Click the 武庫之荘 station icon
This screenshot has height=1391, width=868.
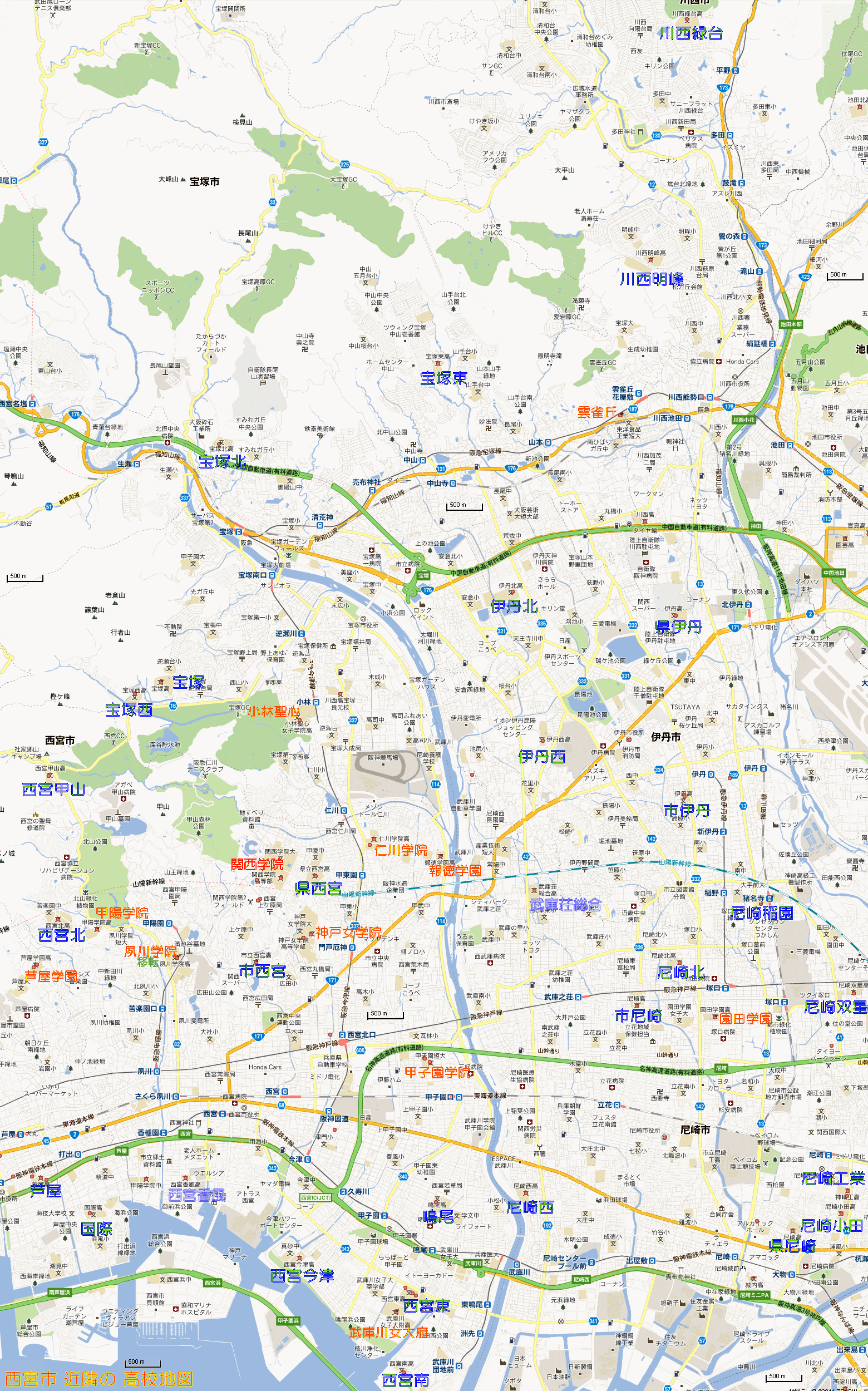(x=578, y=997)
